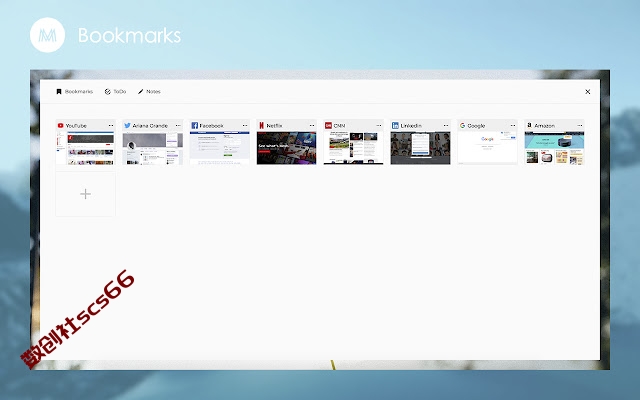
Task: Add a new bookmark with plus tile
Action: (85, 194)
